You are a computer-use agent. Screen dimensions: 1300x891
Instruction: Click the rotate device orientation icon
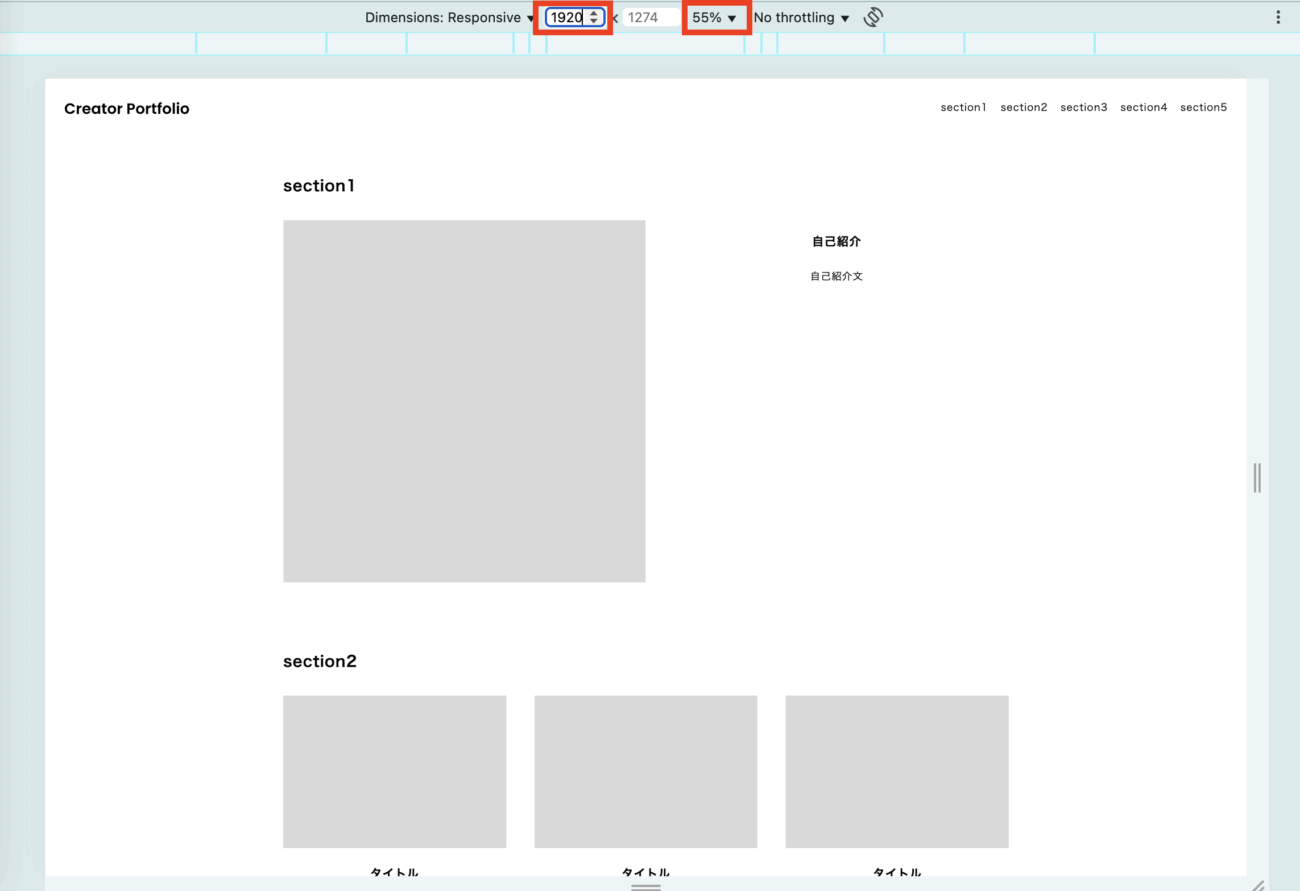pos(873,17)
